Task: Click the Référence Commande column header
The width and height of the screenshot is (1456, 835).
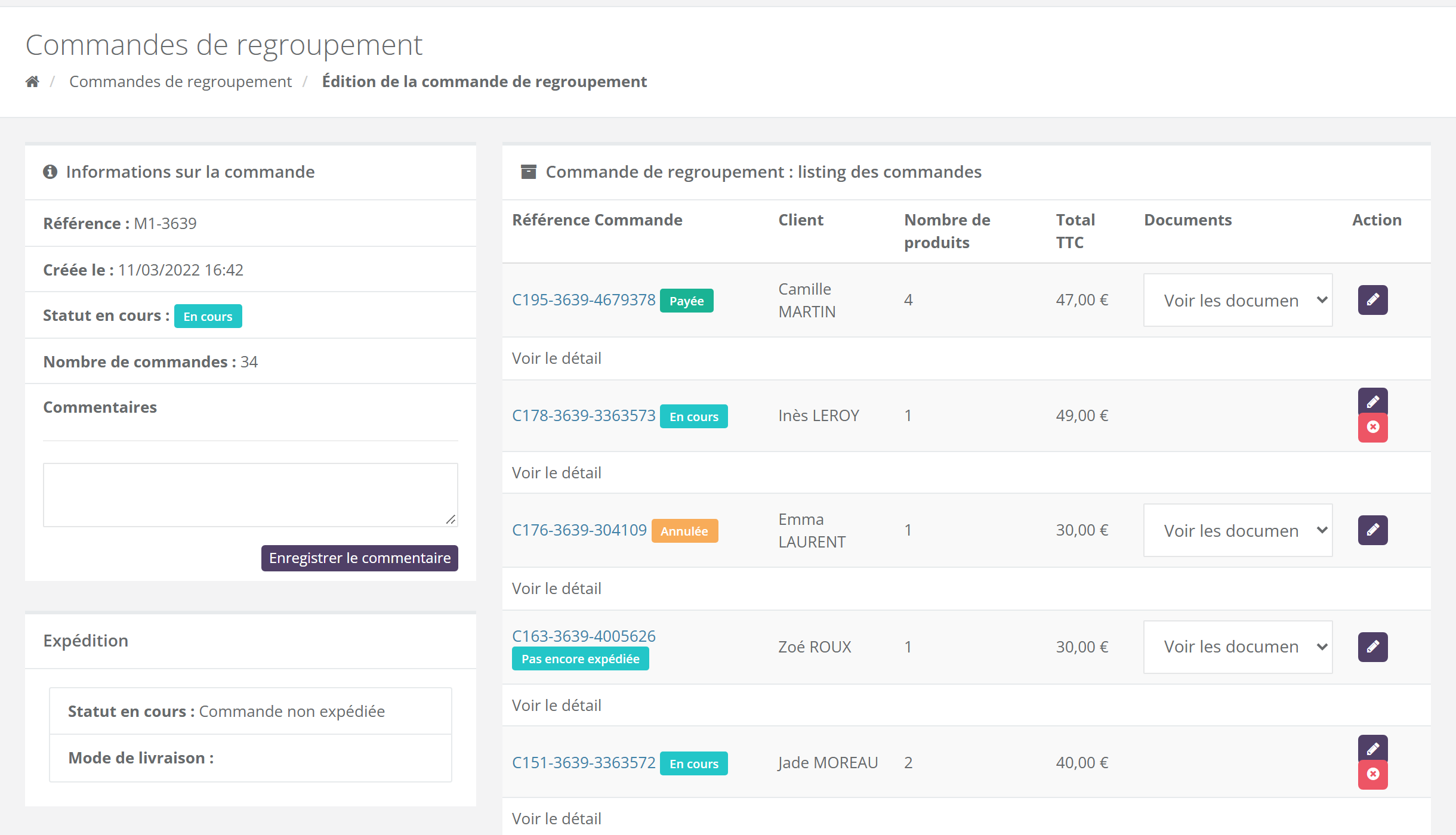Action: click(597, 220)
